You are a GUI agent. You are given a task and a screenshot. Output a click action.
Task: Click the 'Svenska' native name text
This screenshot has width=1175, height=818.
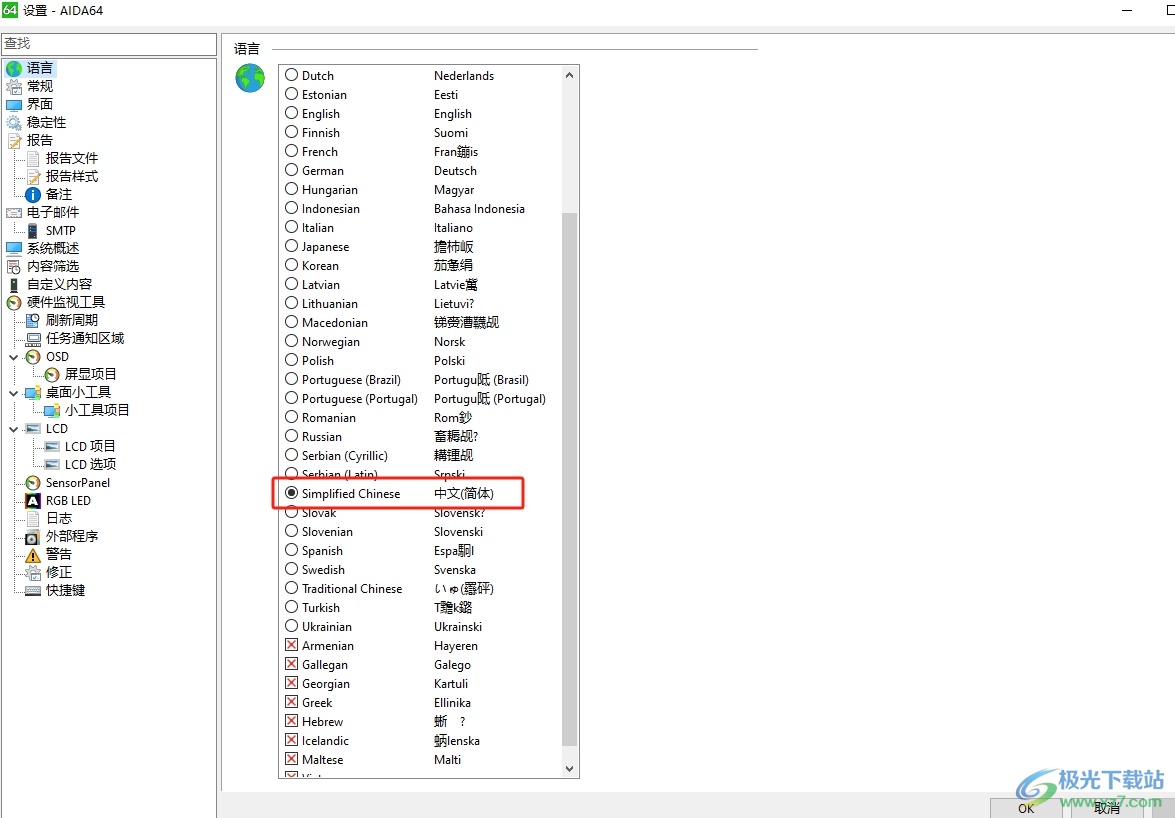455,570
